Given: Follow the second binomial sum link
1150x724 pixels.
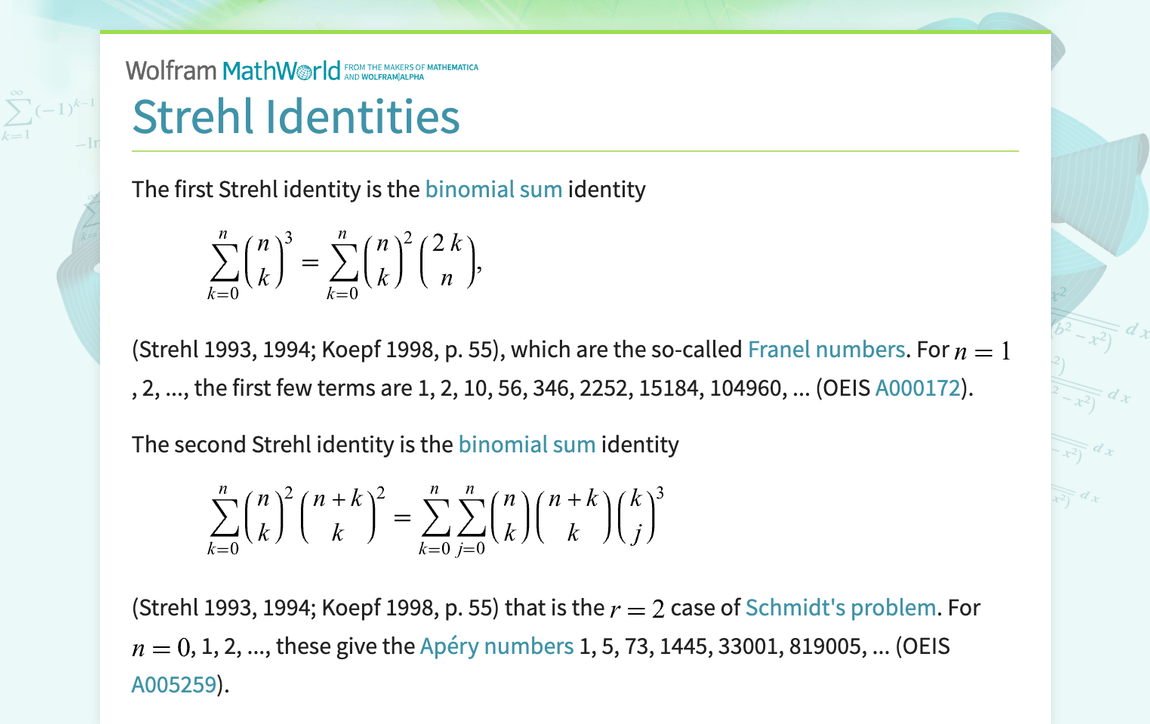Looking at the screenshot, I should point(527,444).
